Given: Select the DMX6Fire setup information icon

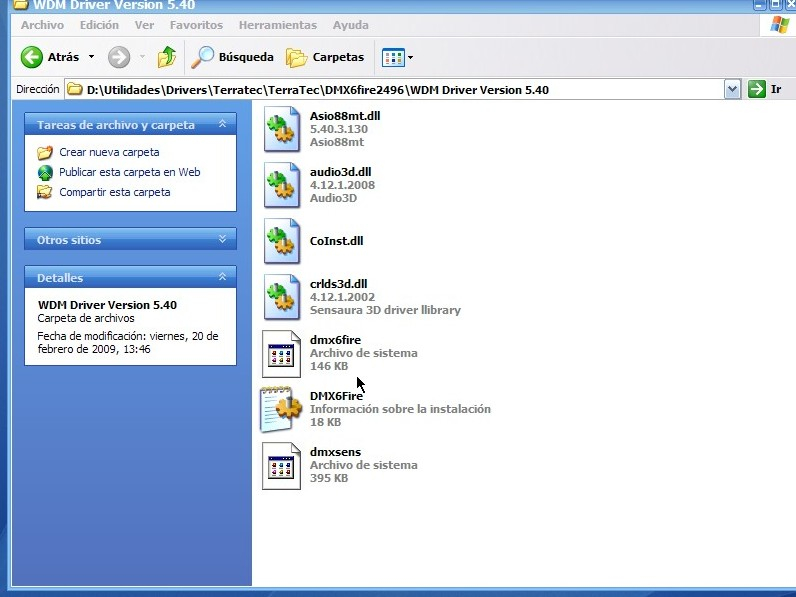Looking at the screenshot, I should tap(281, 409).
